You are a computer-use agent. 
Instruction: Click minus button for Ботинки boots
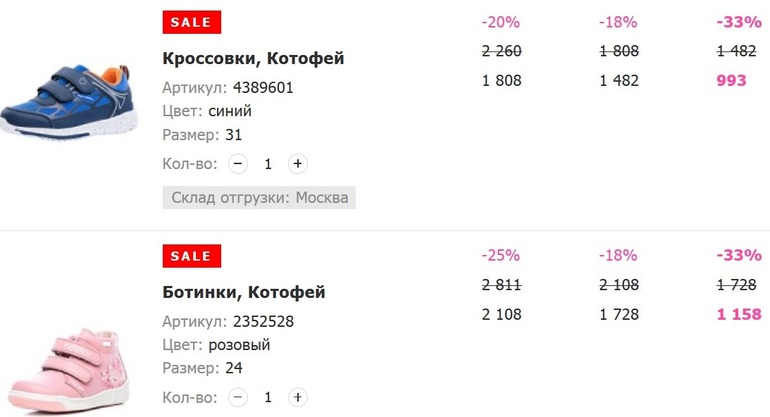point(238,398)
